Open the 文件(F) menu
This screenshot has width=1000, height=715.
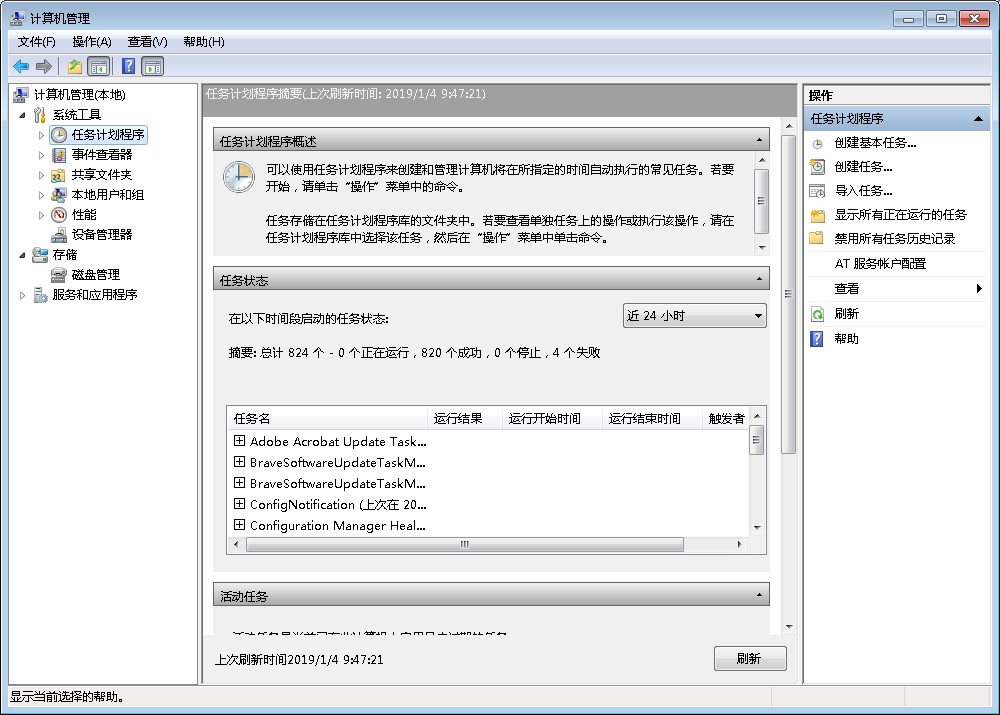coord(36,42)
